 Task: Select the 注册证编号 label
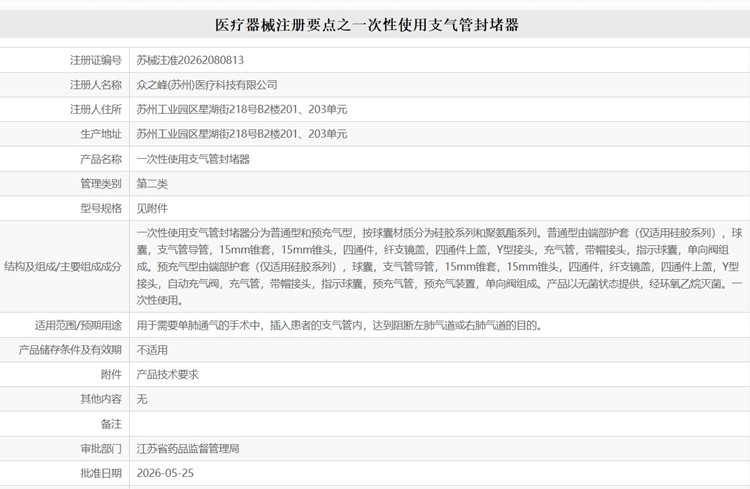click(96, 60)
